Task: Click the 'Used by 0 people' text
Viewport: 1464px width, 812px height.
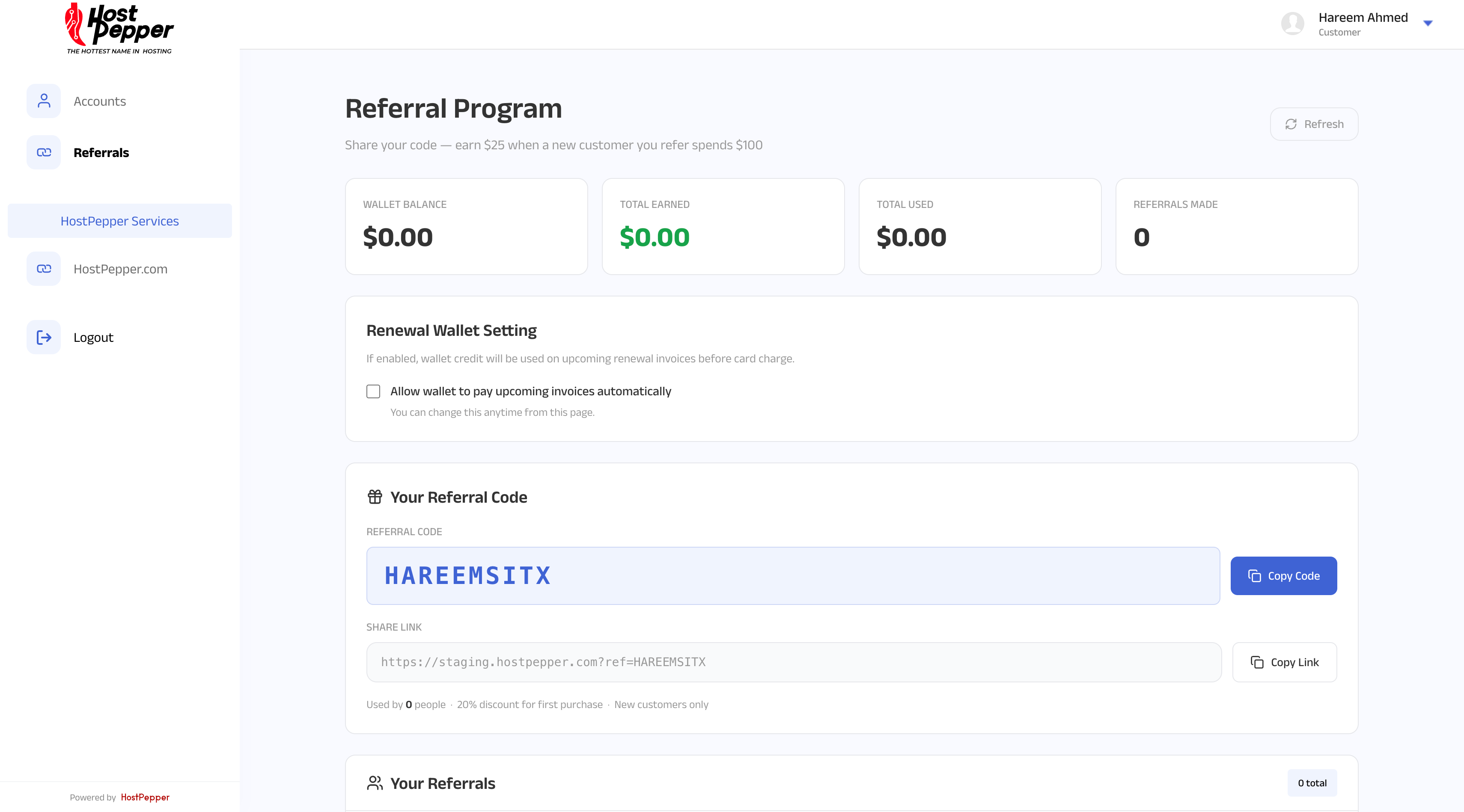Action: pos(406,705)
